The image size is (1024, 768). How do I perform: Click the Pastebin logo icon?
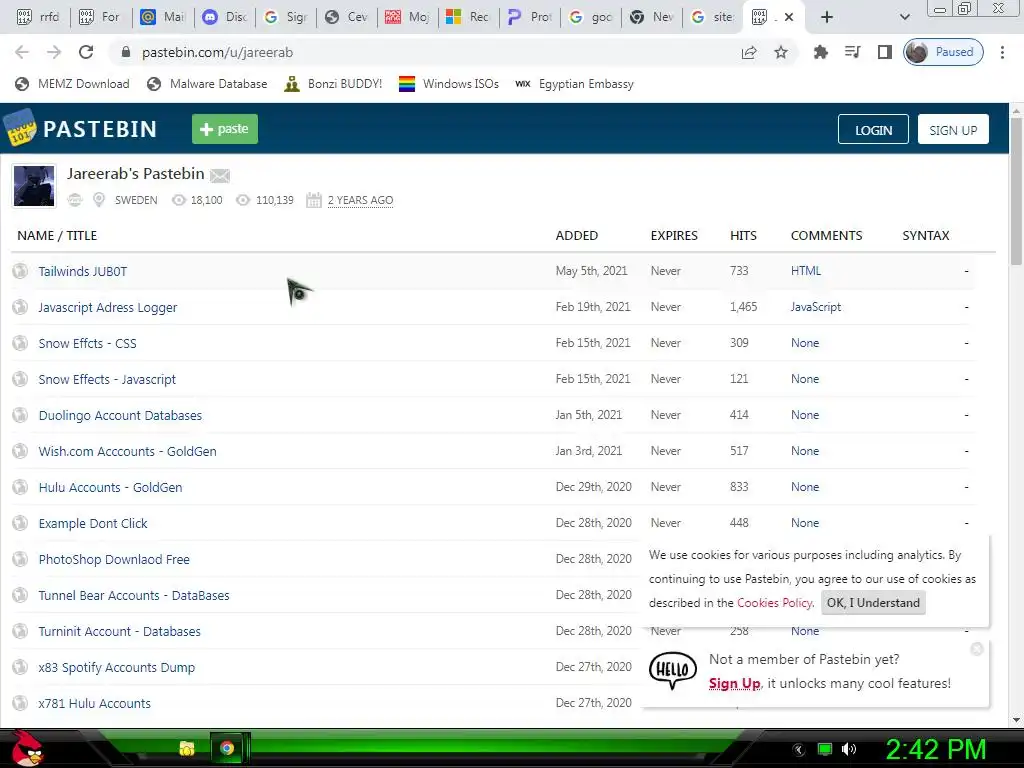(x=20, y=127)
